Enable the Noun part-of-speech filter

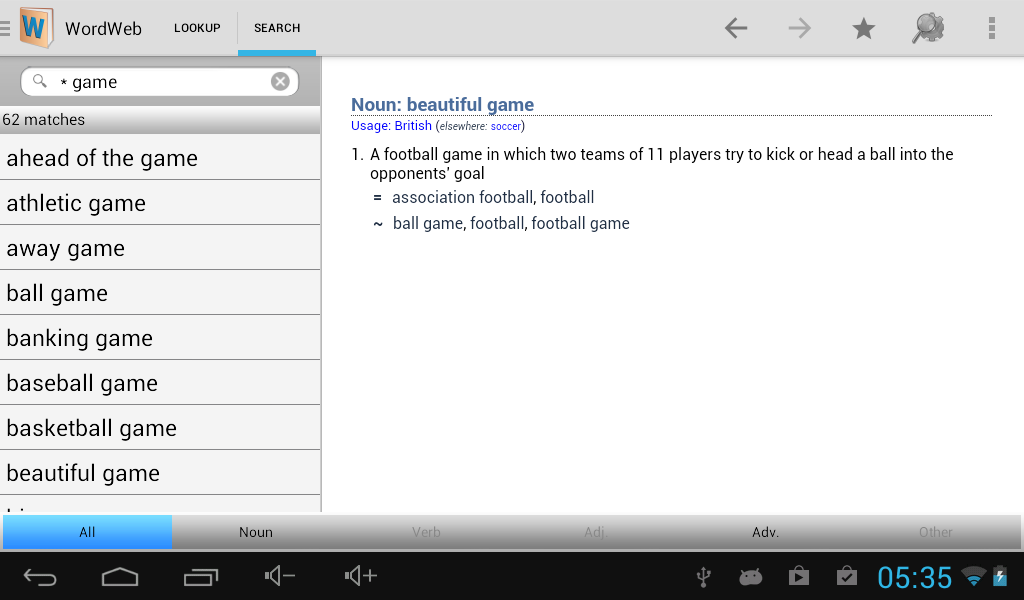click(256, 531)
